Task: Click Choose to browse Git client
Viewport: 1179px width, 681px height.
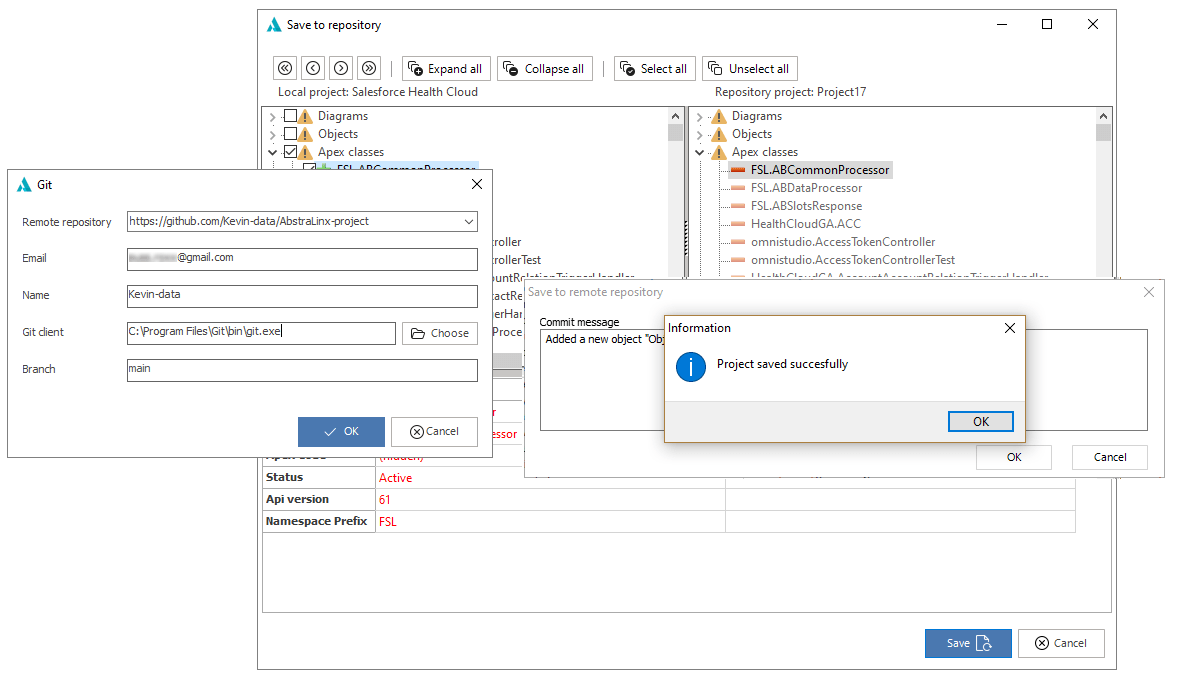Action: 440,333
